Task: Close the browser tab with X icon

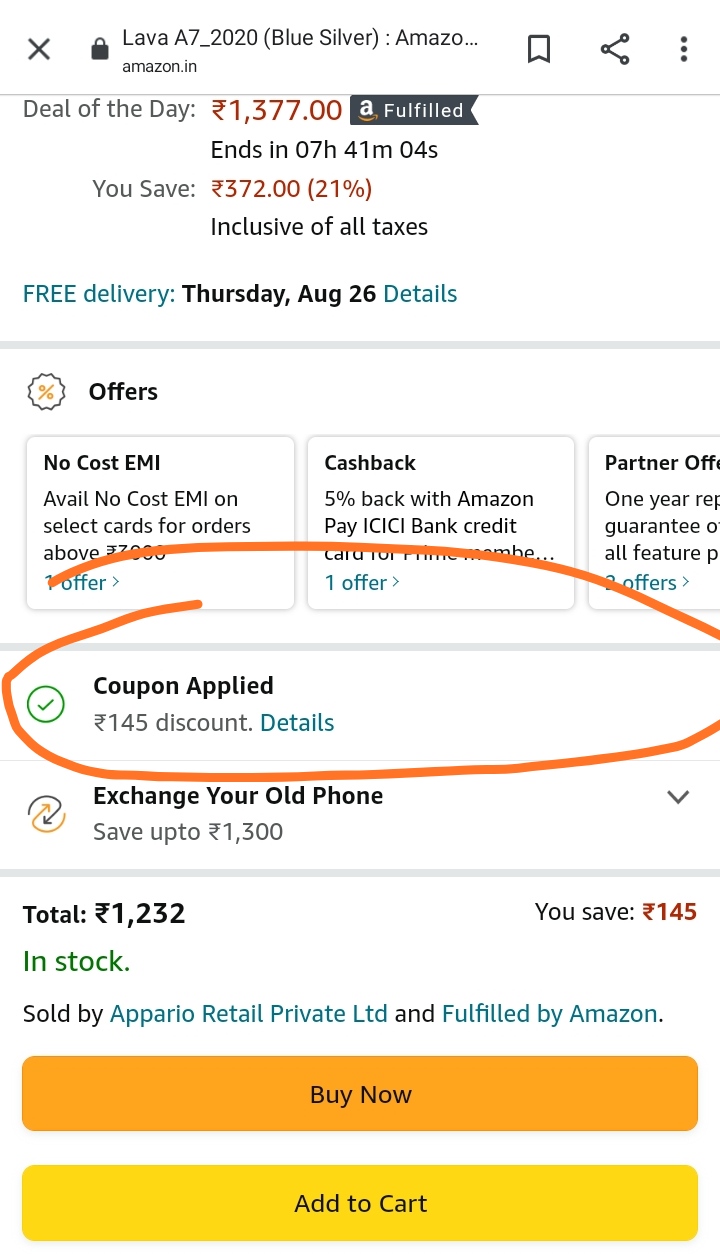Action: point(39,49)
